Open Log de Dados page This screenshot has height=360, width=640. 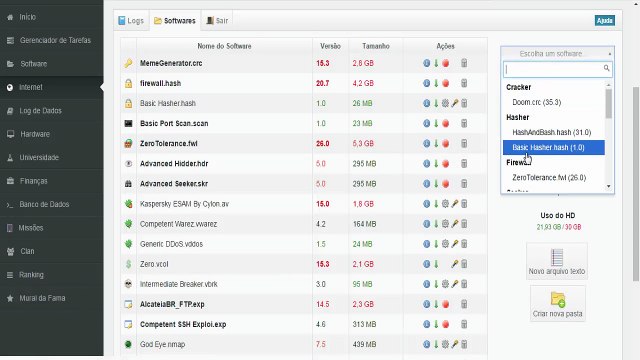point(51,111)
